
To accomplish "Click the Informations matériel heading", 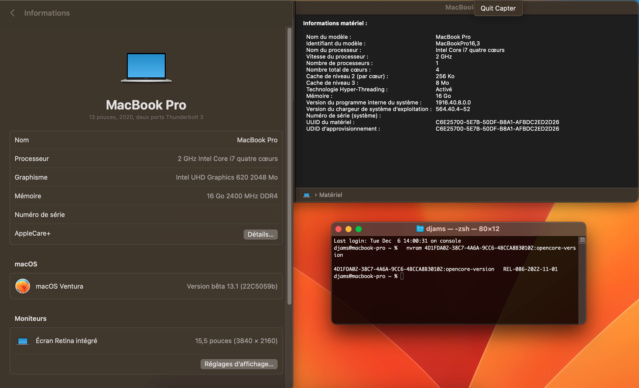I will [x=335, y=23].
